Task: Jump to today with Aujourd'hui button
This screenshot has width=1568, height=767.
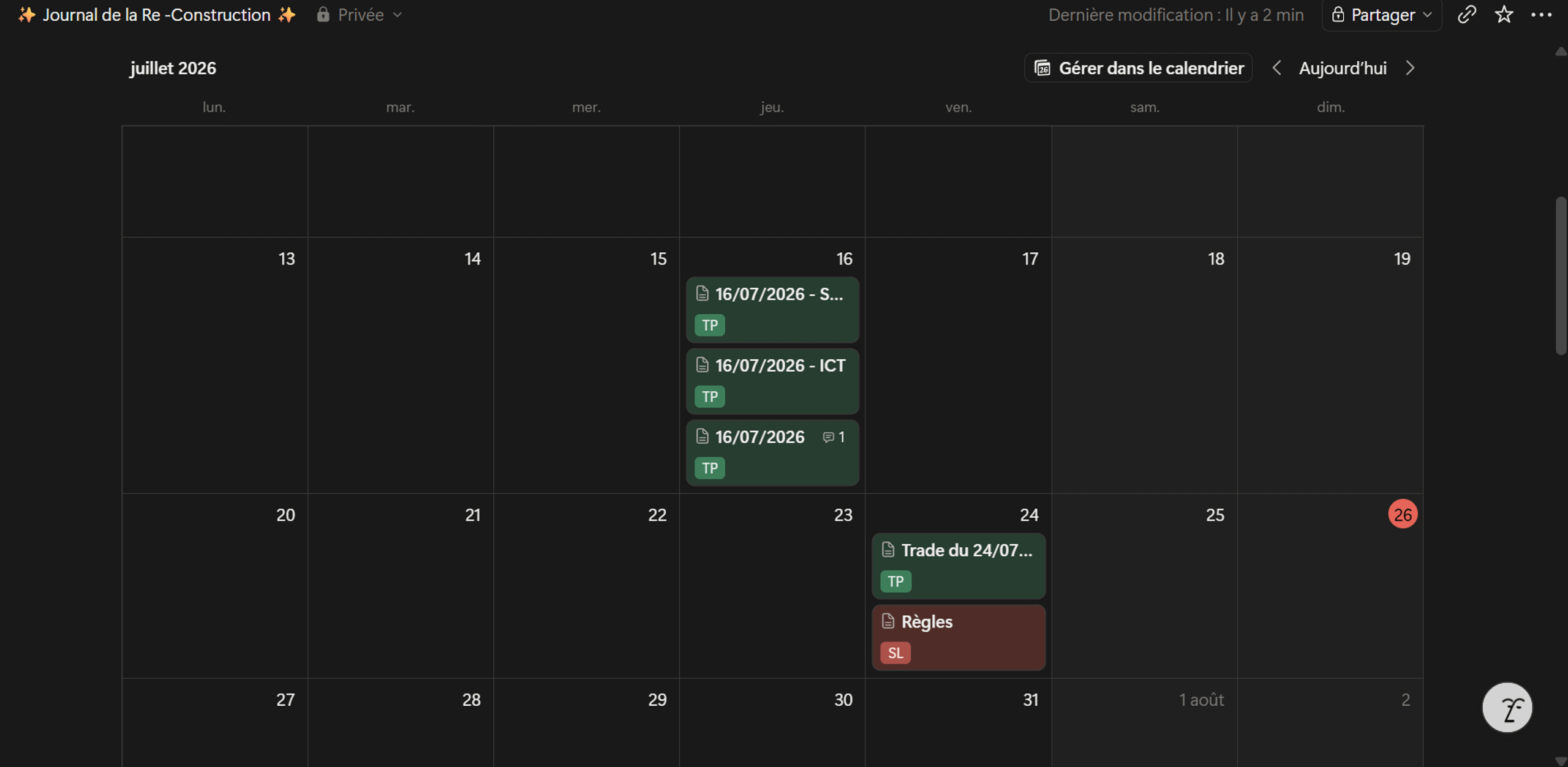Action: click(1343, 68)
